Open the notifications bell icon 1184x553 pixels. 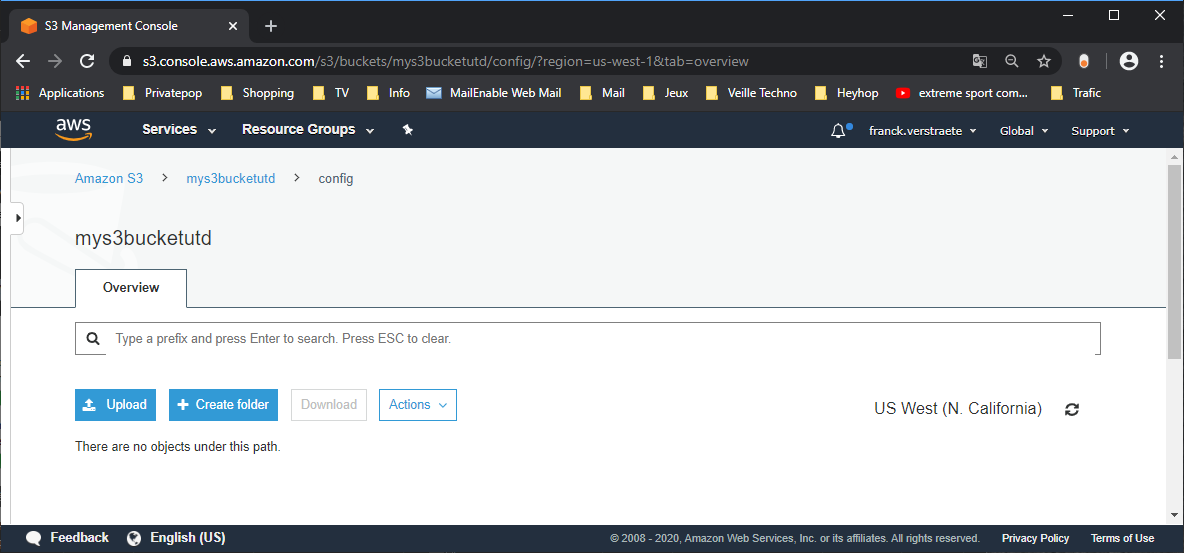tap(837, 131)
